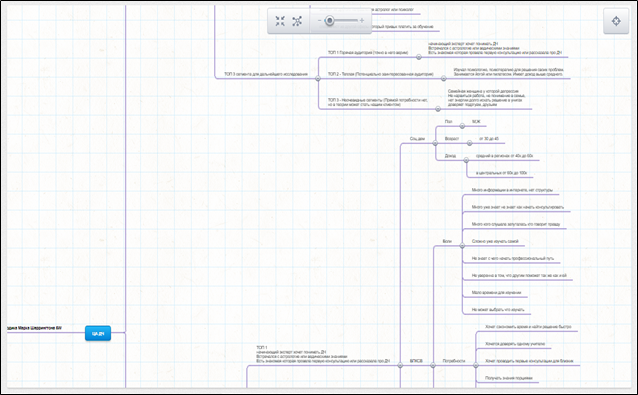Click the collapse-all-nodes arrows icon
Image resolution: width=638 pixels, height=395 pixels.
point(280,21)
